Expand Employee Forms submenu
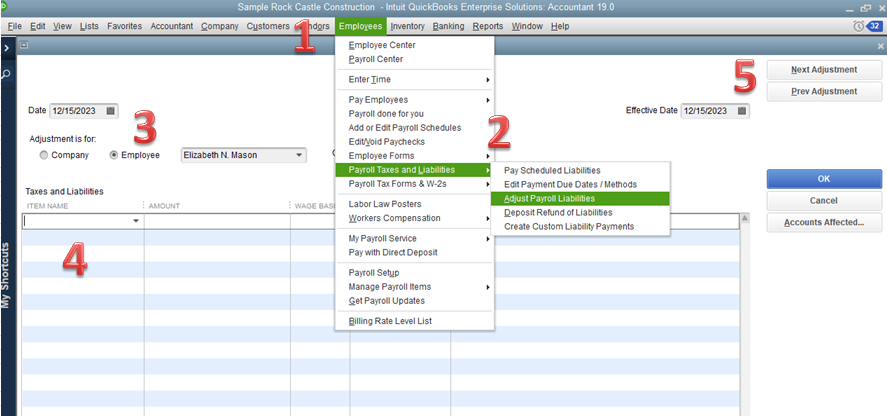The width and height of the screenshot is (887, 416). tap(488, 156)
